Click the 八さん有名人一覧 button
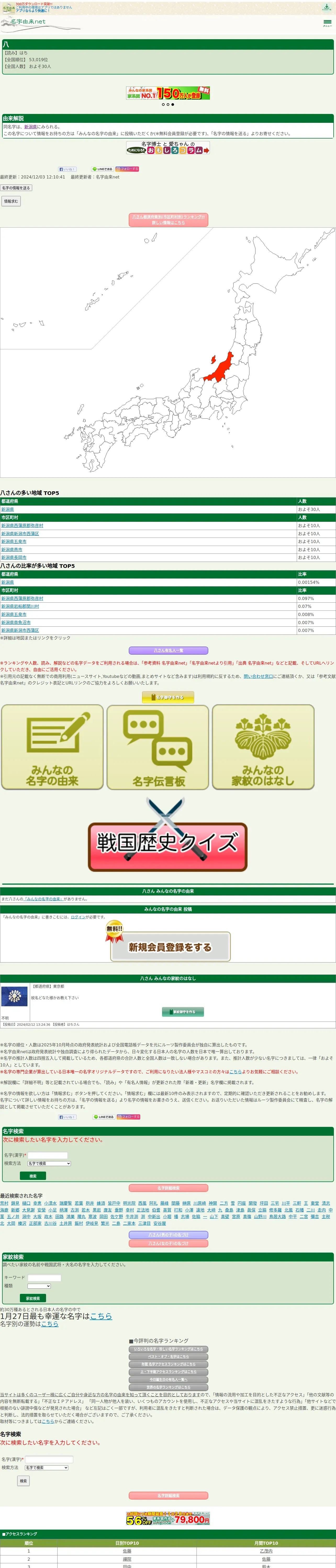Image resolution: width=336 pixels, height=1568 pixels. click(x=168, y=651)
